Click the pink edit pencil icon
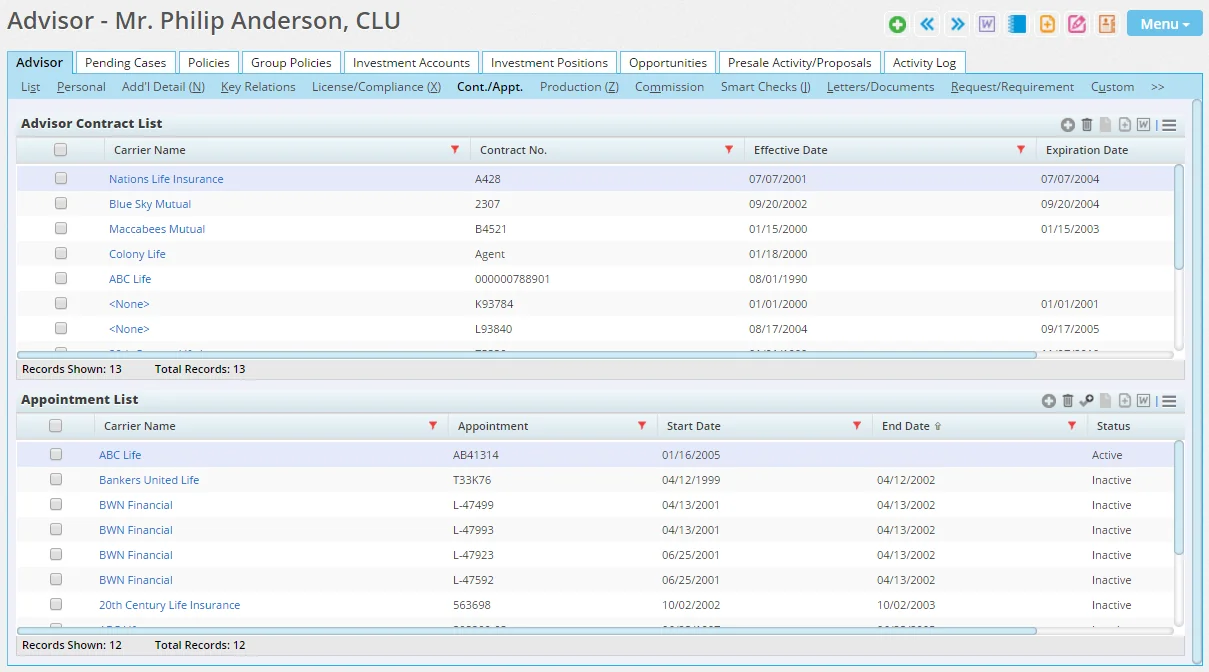This screenshot has width=1209, height=672. [1077, 24]
